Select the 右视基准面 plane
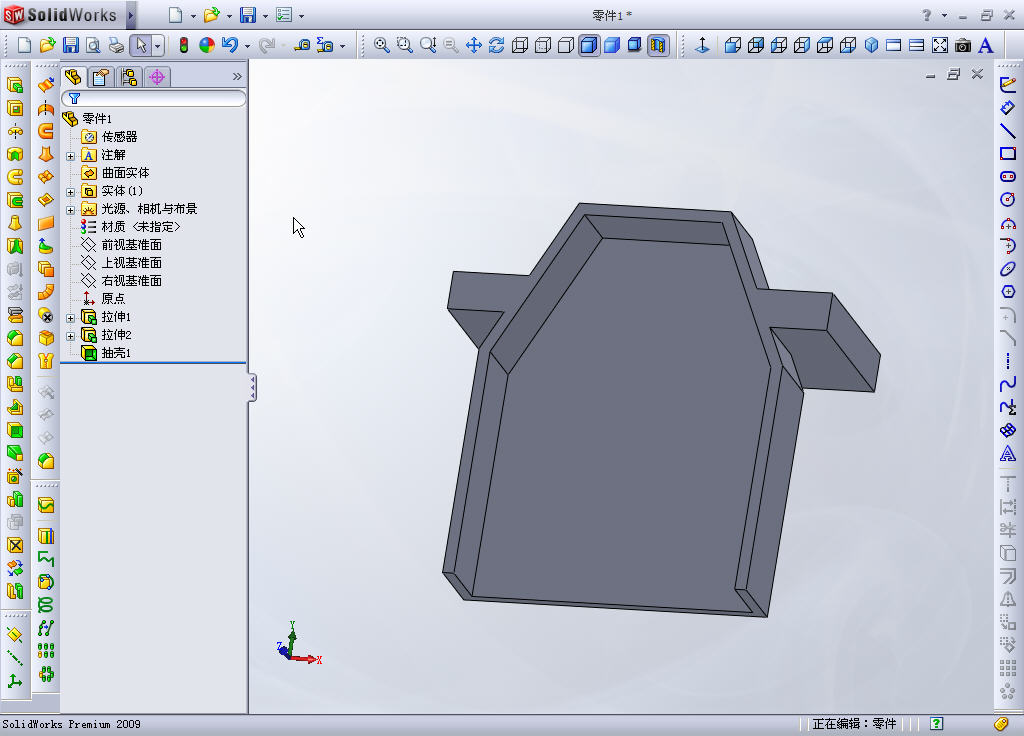1024x736 pixels. point(131,281)
